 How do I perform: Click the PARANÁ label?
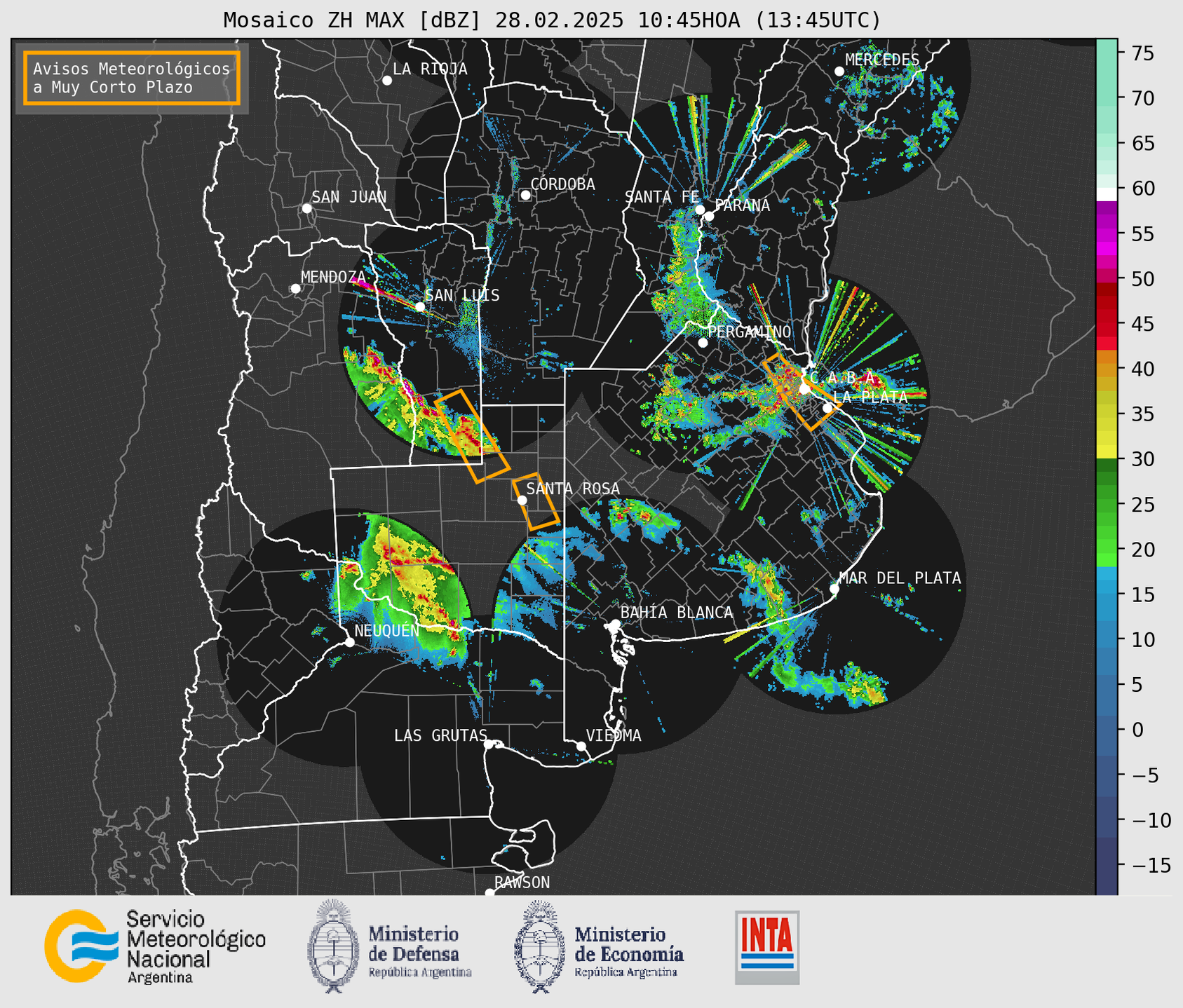(x=742, y=205)
